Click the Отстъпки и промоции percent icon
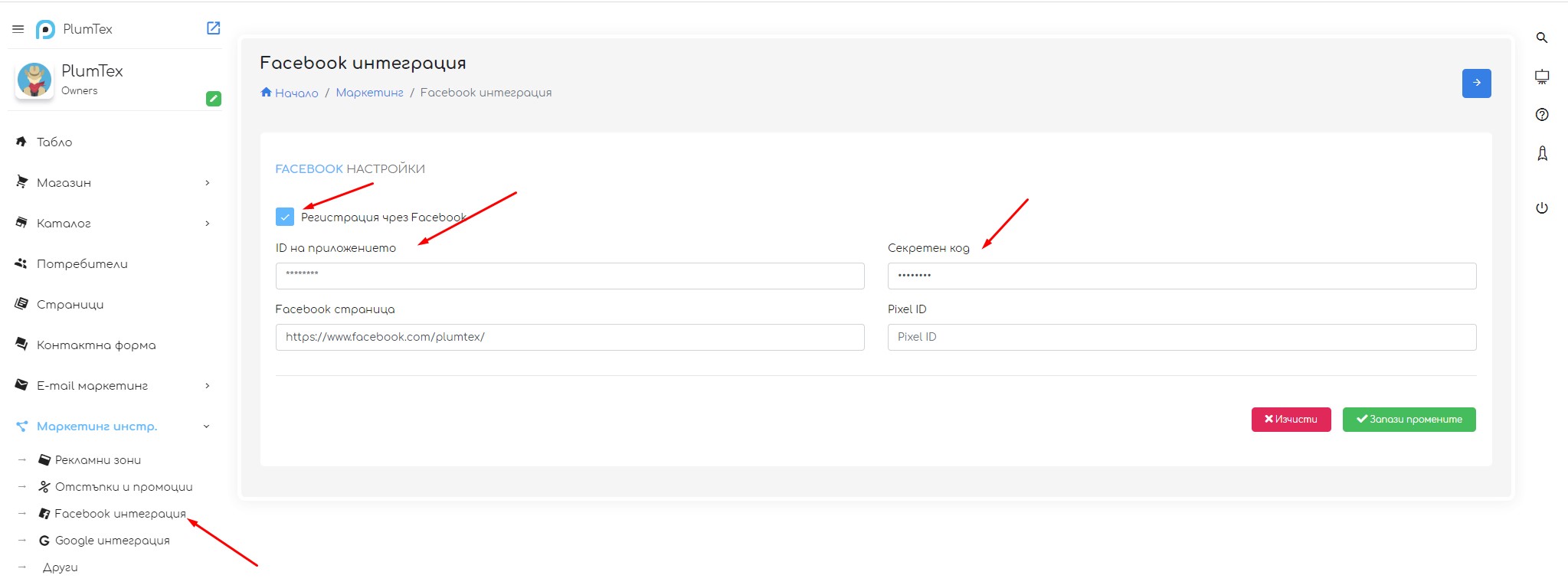Viewport: 1568px width, 585px height. coord(44,487)
